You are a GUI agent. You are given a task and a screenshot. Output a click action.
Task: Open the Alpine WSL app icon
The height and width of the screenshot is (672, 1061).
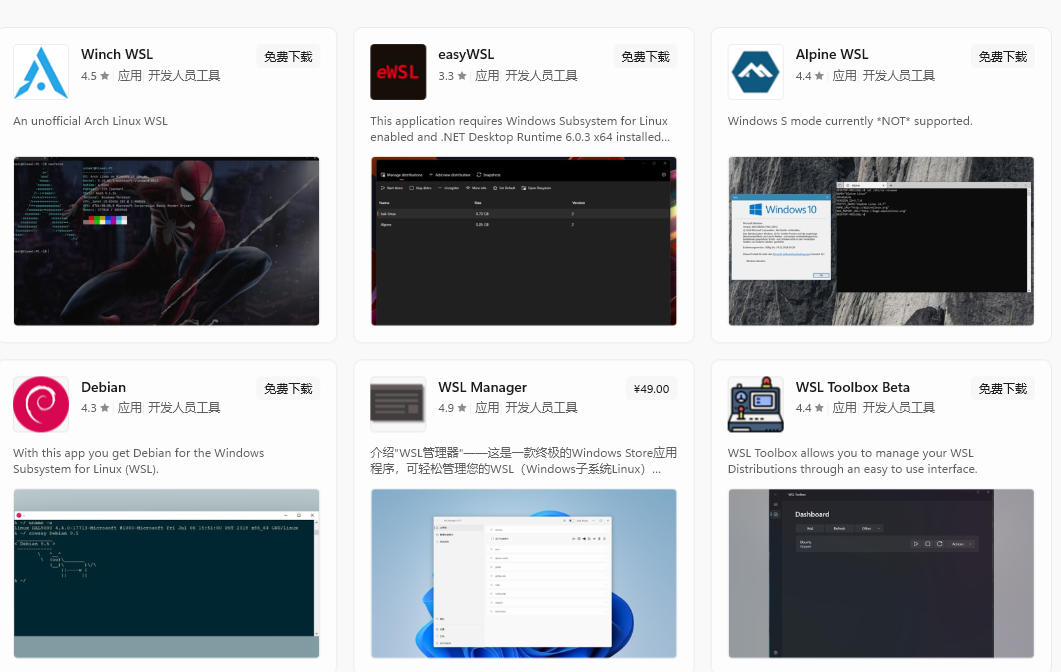(755, 72)
